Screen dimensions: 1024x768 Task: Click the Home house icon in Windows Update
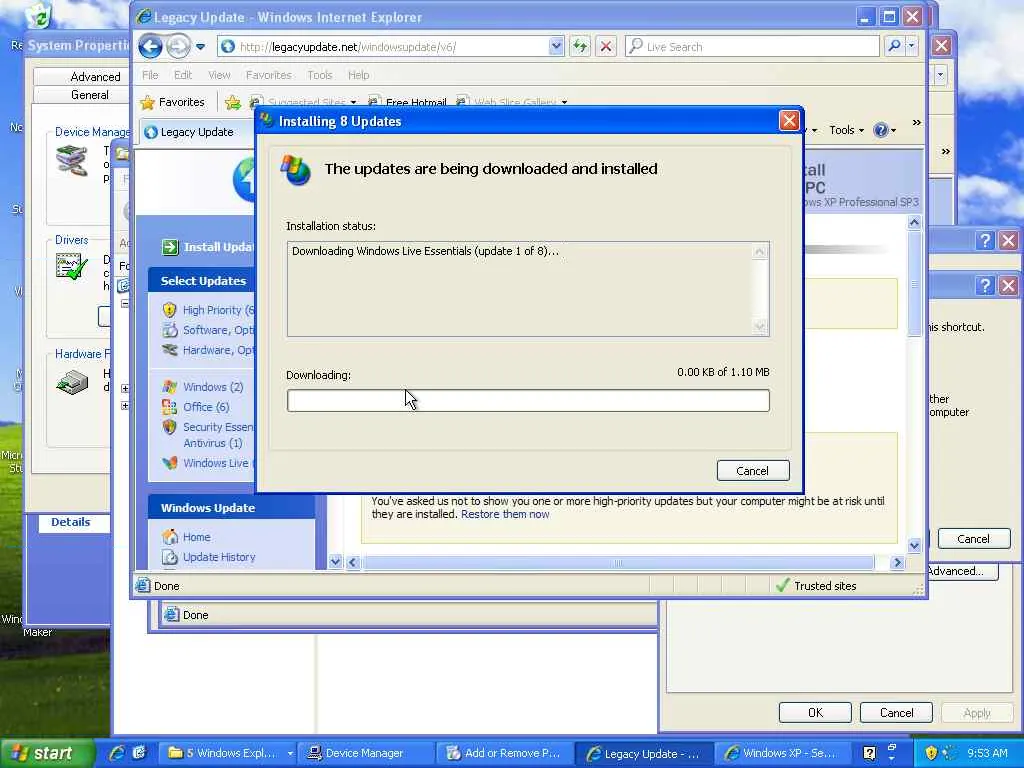pos(170,537)
